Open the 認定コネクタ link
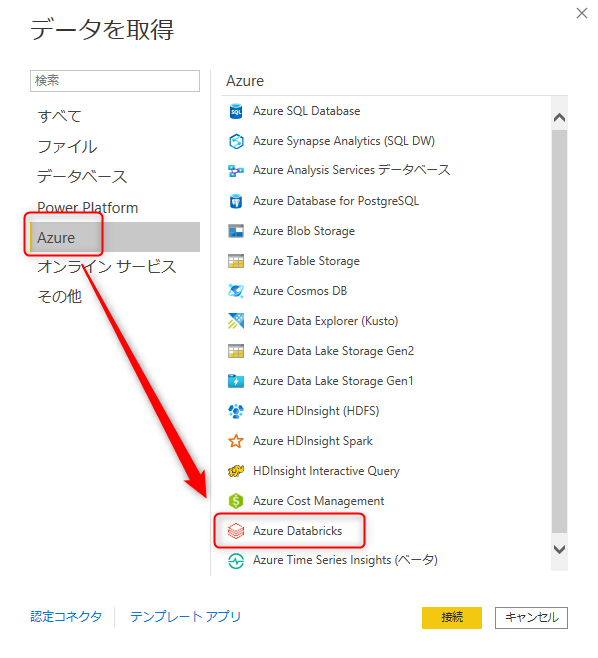Viewport: 598px width, 658px height. pos(66,617)
